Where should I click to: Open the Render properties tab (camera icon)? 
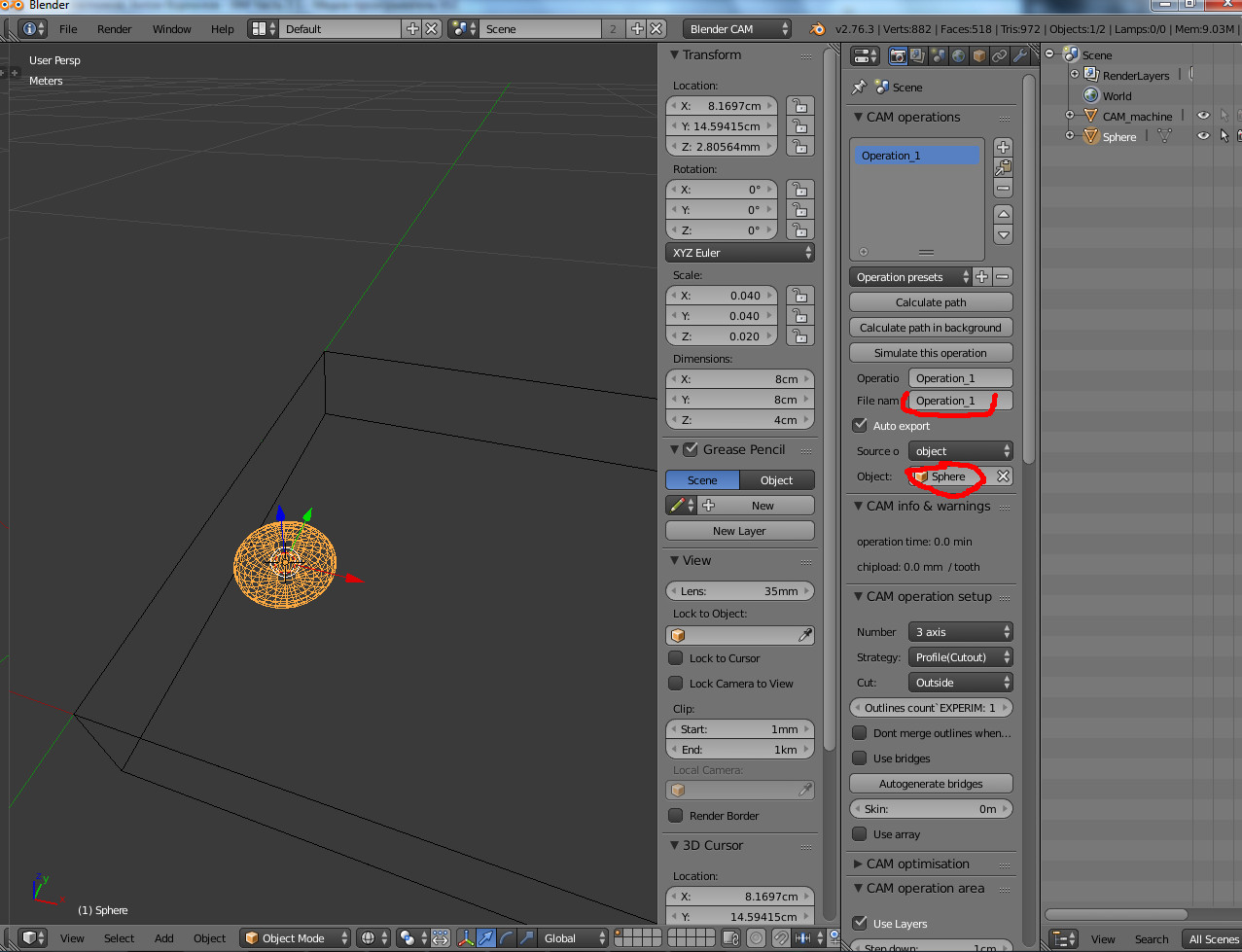(897, 55)
